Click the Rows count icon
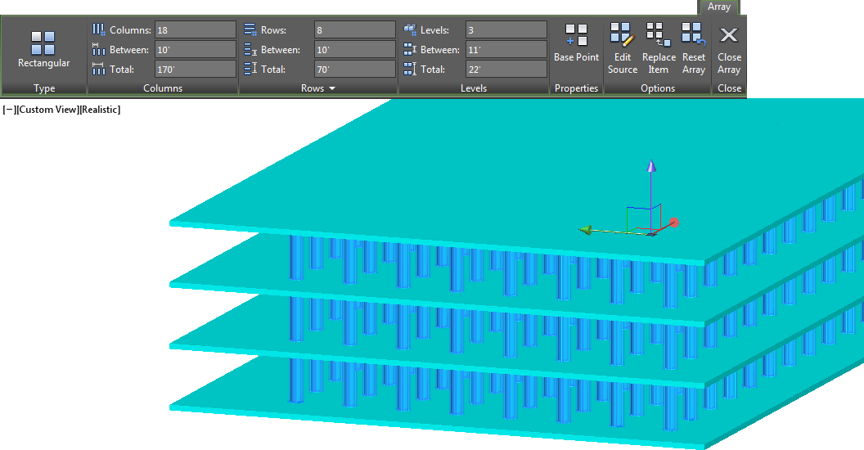Screen dimensions: 864x450 250,30
